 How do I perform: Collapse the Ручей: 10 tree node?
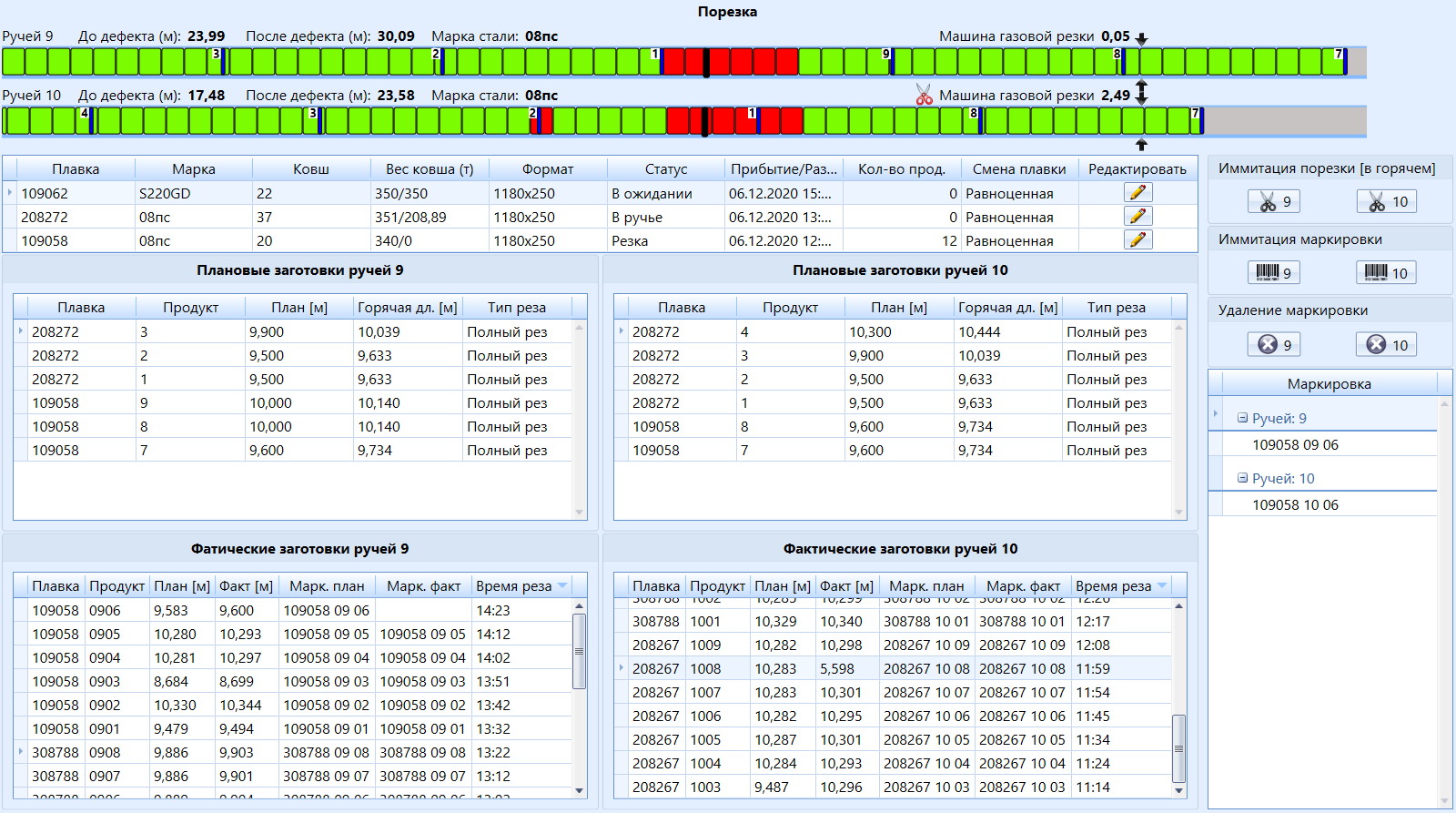click(x=1243, y=478)
